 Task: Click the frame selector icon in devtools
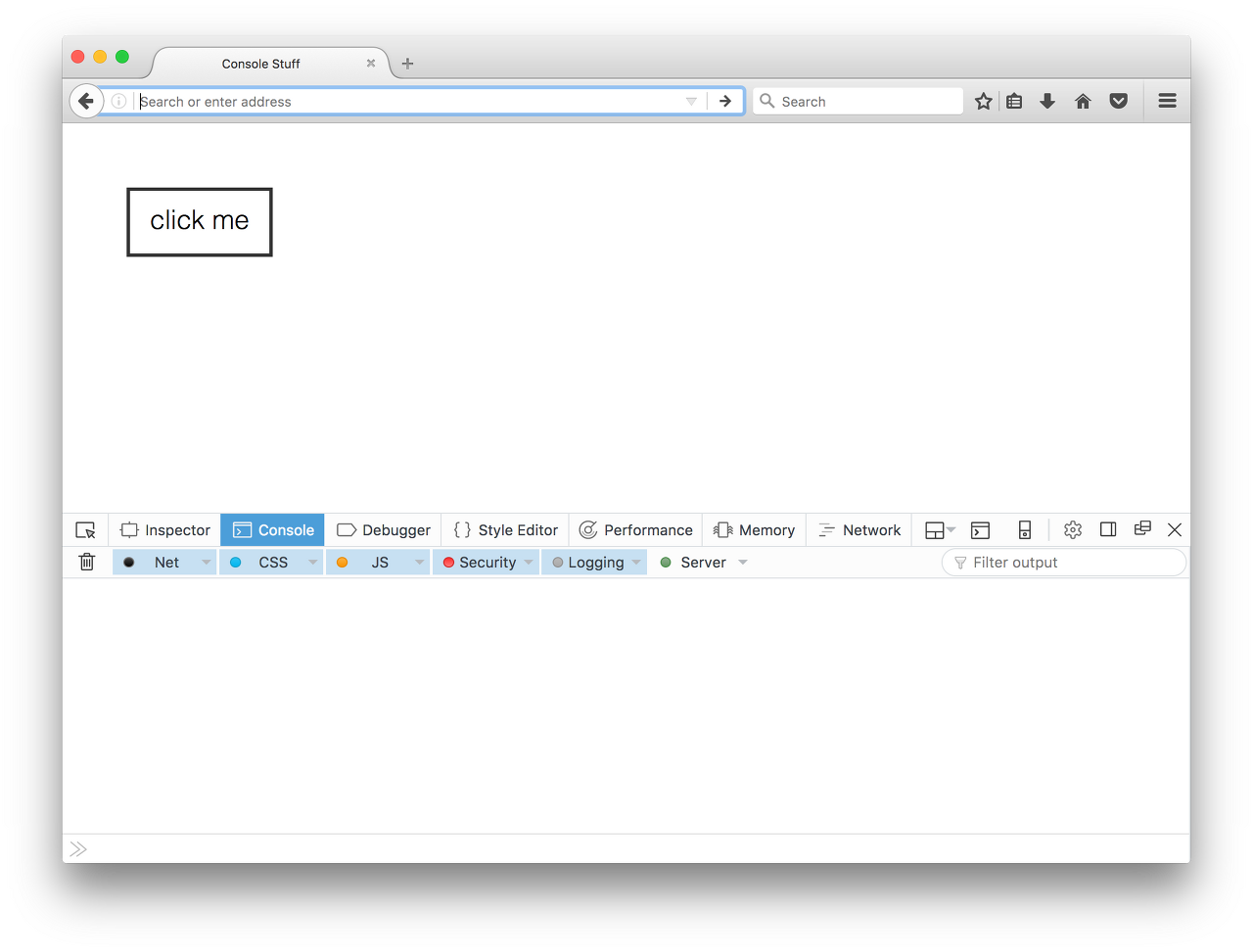(x=940, y=530)
